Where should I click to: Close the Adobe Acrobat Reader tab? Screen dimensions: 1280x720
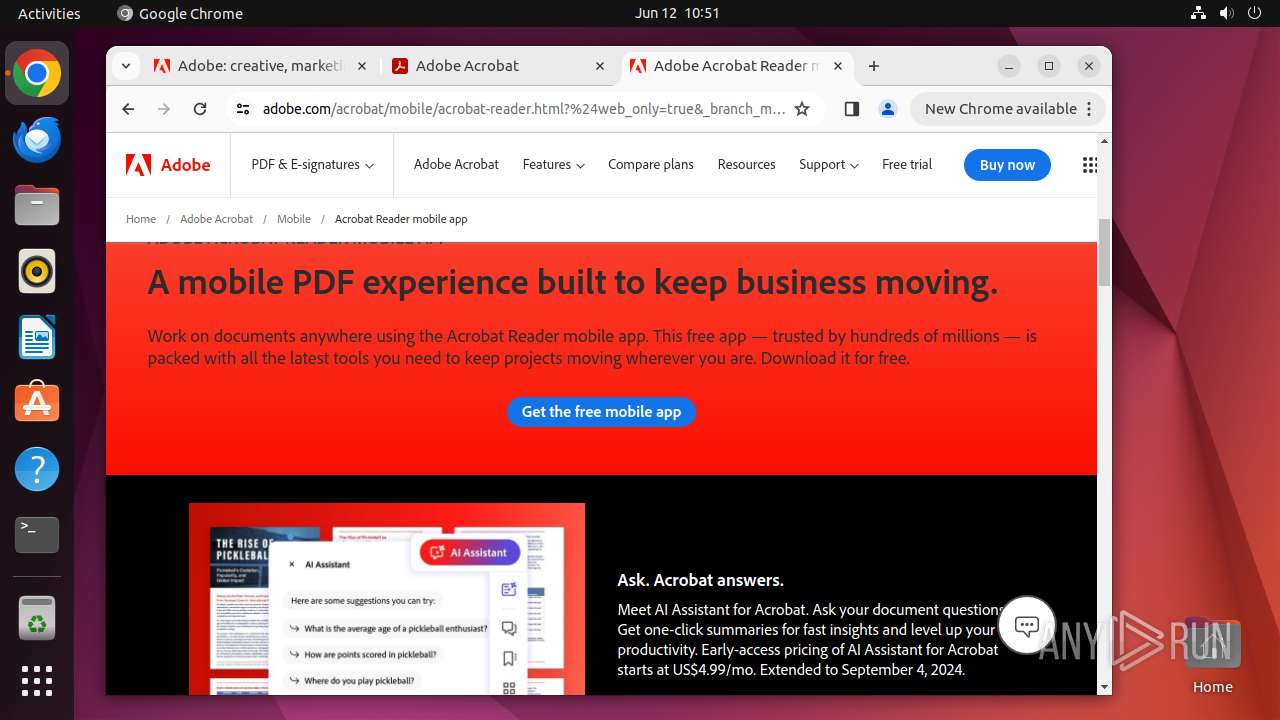pos(838,66)
